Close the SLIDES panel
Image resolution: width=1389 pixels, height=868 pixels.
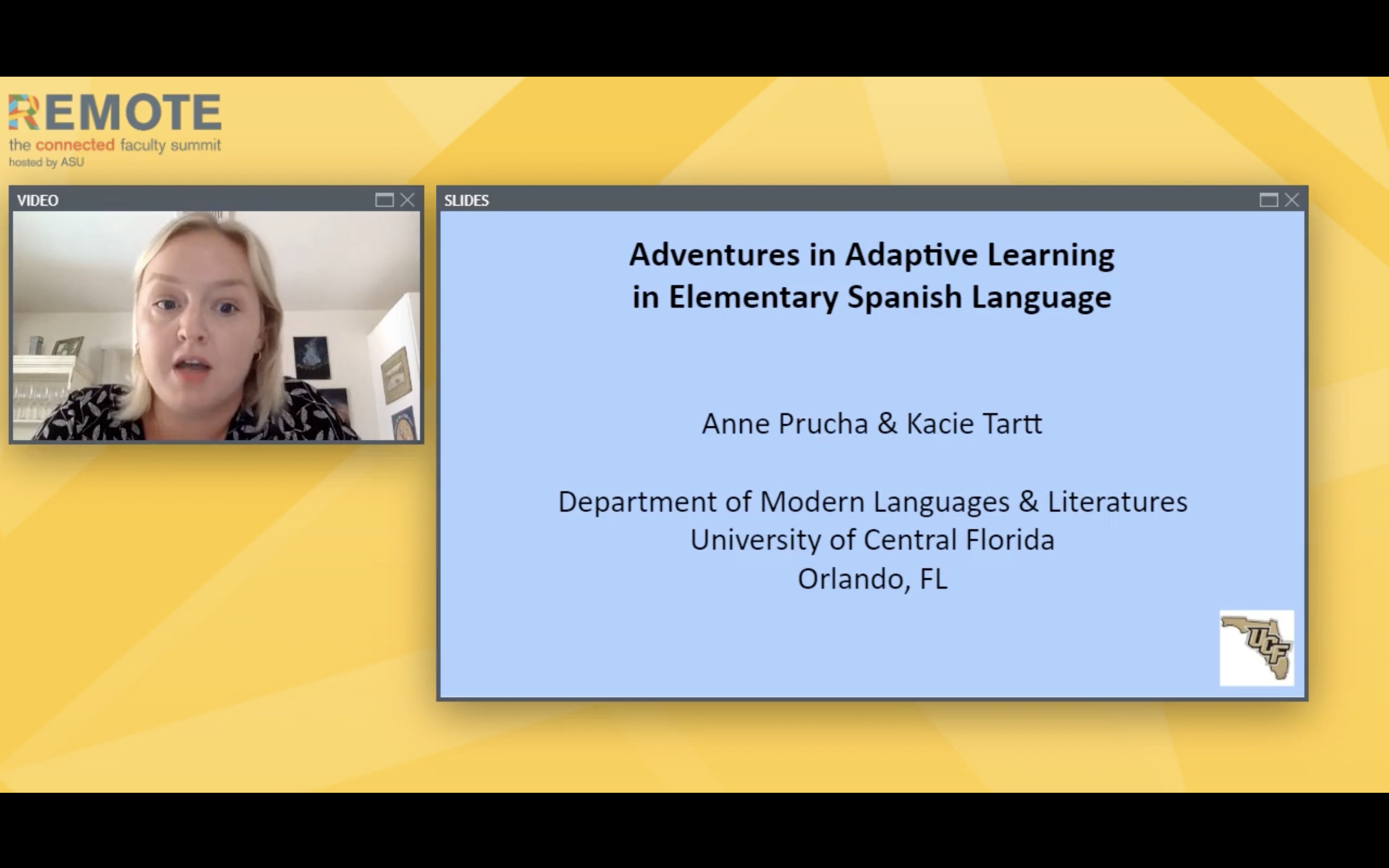tap(1292, 200)
